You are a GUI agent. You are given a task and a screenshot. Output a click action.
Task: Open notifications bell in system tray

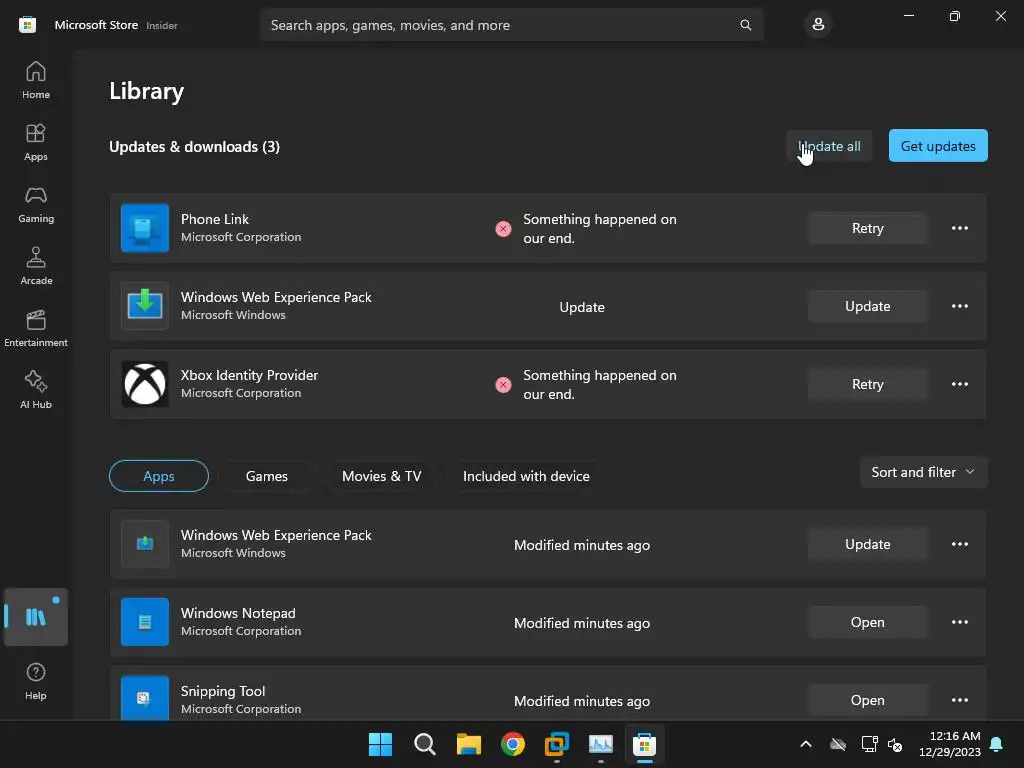[997, 744]
